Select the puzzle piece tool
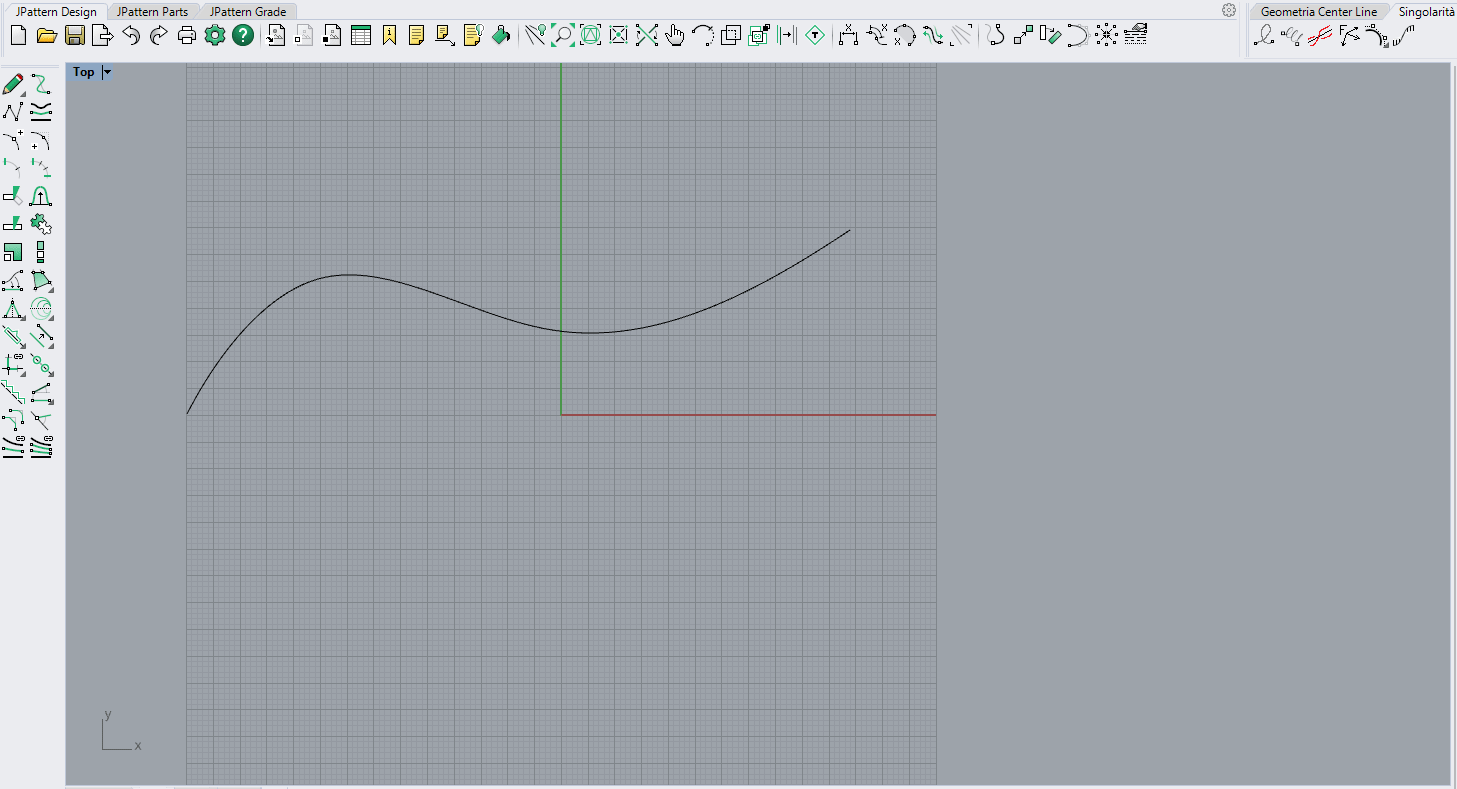This screenshot has width=1457, height=789. tap(41, 224)
